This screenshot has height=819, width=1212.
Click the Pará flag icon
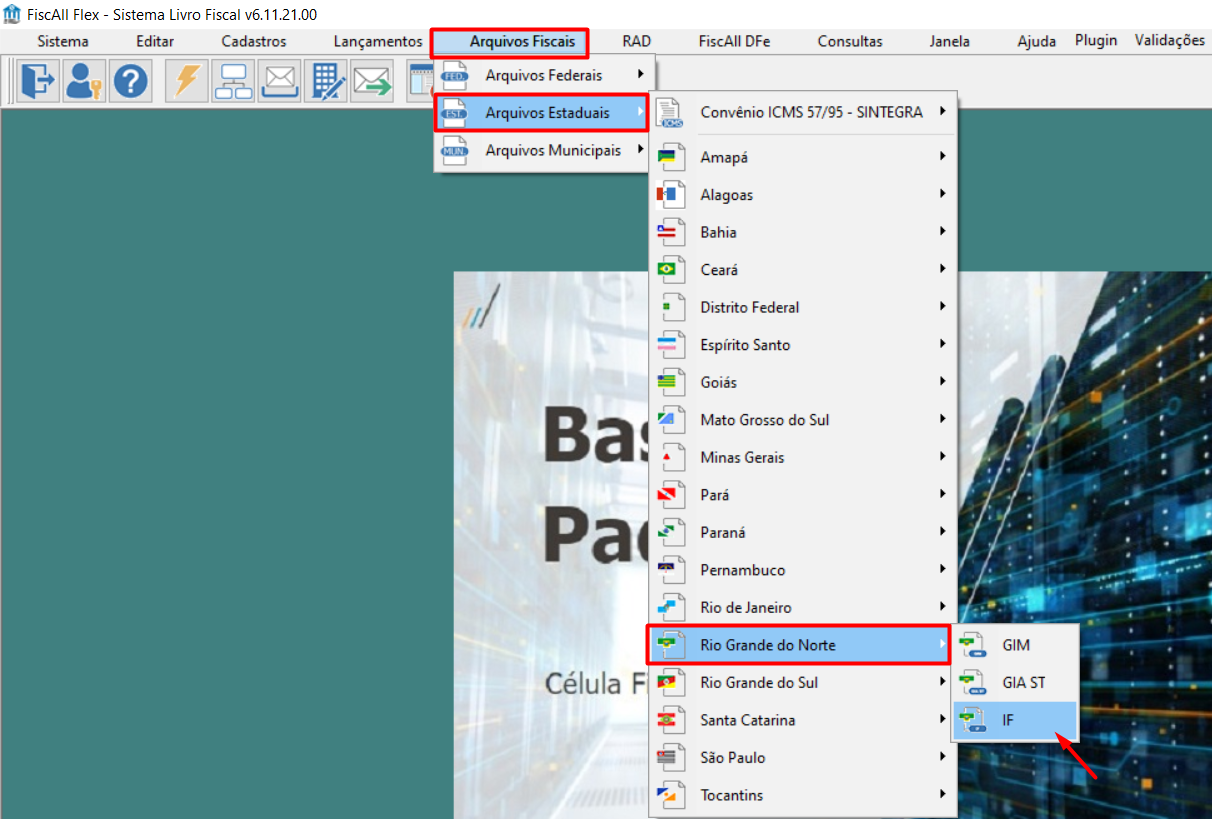670,495
